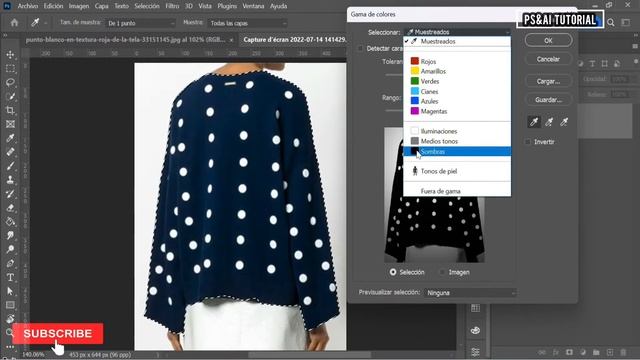
Task: Choose Amarillos from the list
Action: click(457, 71)
